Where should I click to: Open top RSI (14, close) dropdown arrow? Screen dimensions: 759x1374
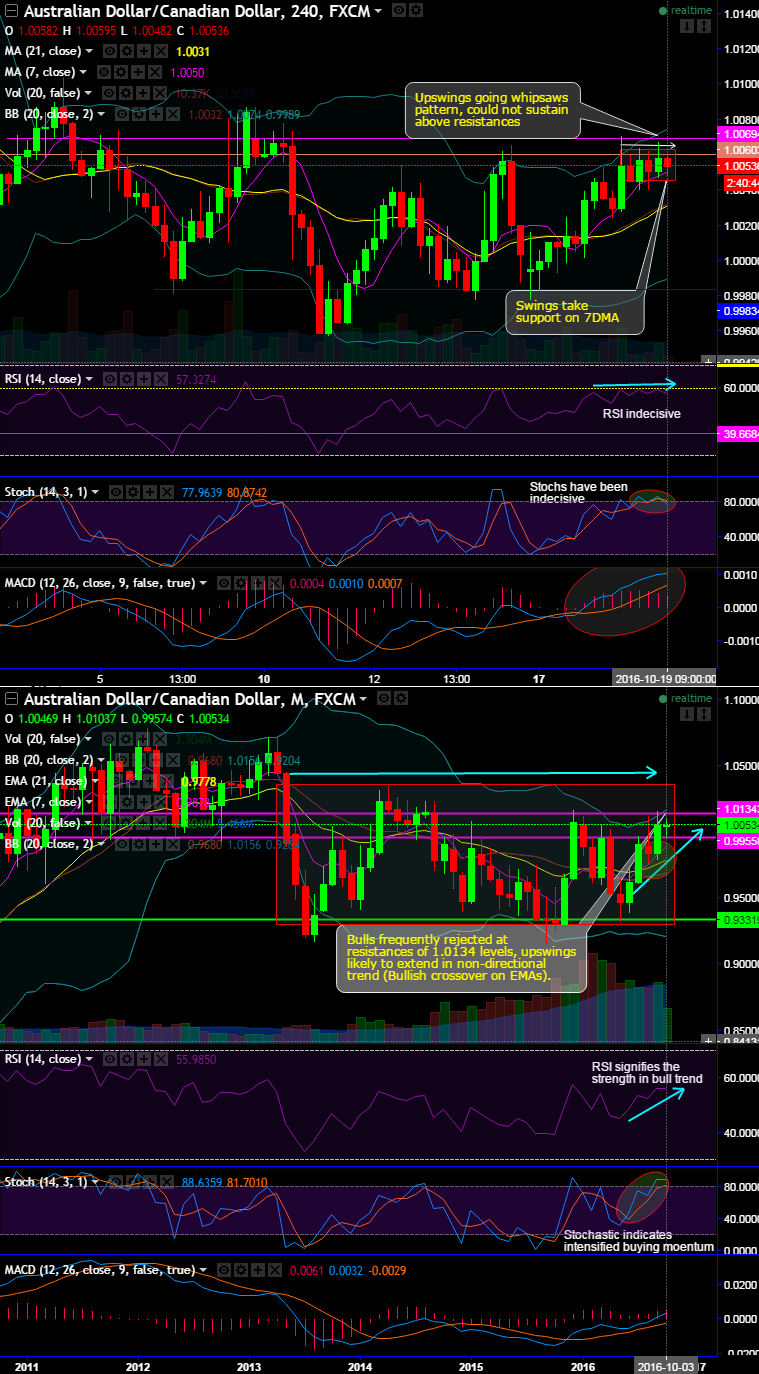point(89,379)
